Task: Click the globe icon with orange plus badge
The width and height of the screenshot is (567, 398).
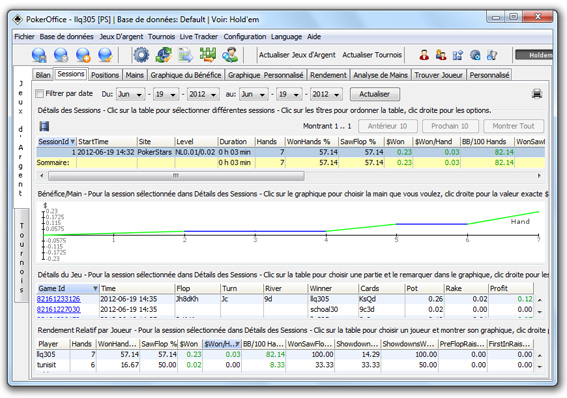Action: click(x=83, y=55)
